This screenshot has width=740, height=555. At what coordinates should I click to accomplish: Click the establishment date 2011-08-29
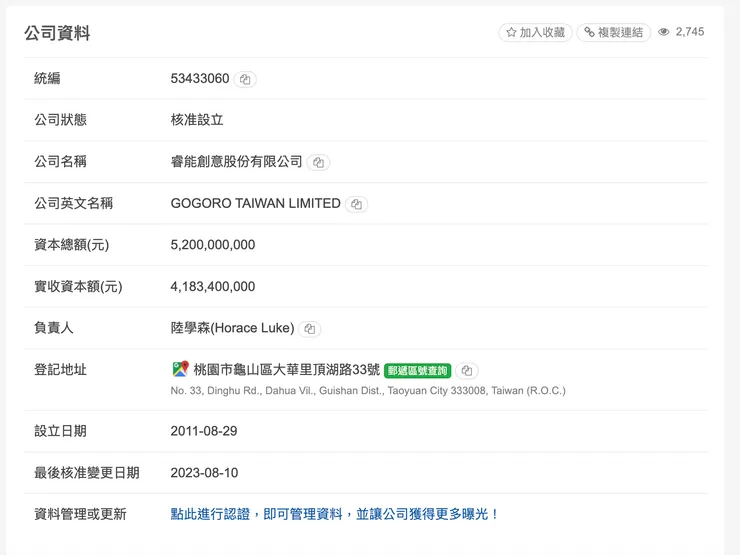click(x=204, y=431)
